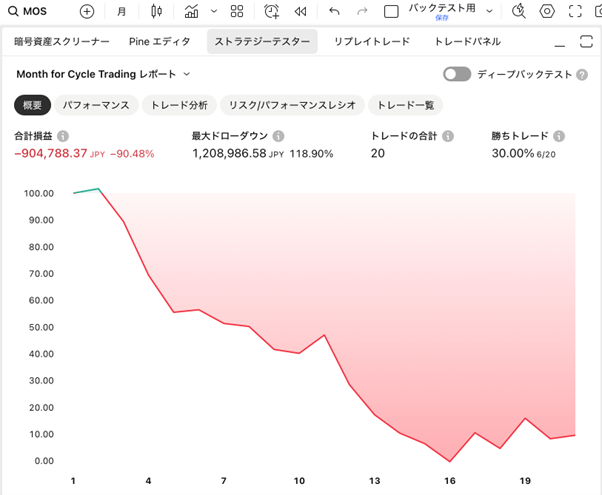Open chart settings hexagon icon

547,11
